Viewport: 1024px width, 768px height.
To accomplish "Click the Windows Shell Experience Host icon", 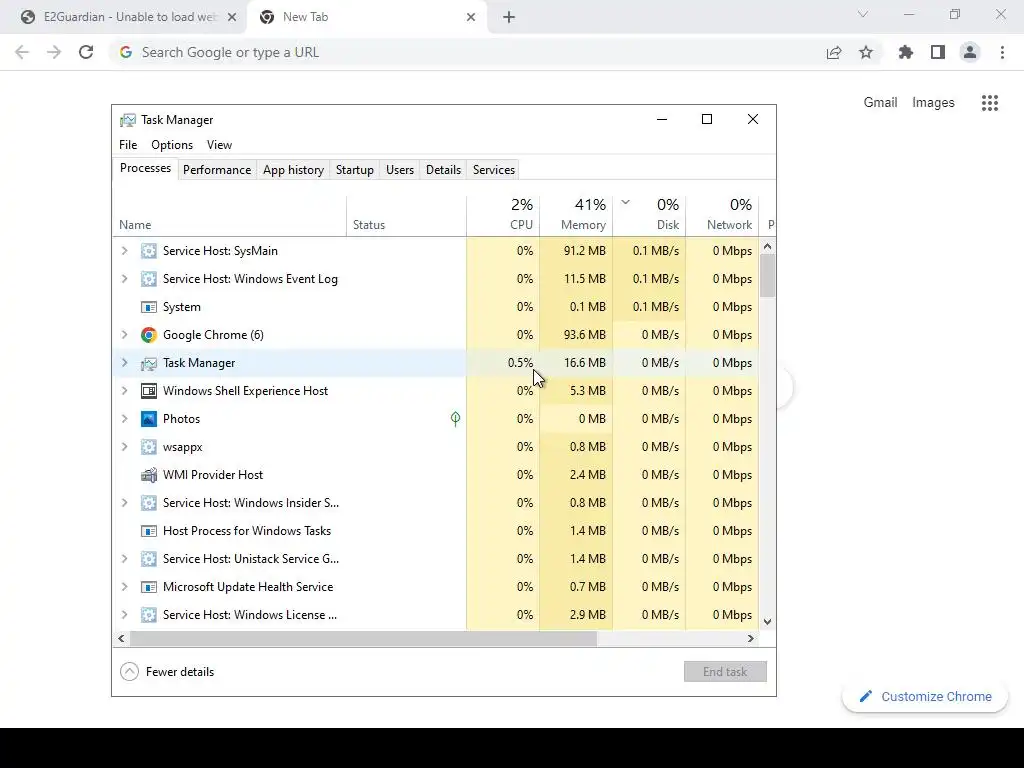I will 149,391.
